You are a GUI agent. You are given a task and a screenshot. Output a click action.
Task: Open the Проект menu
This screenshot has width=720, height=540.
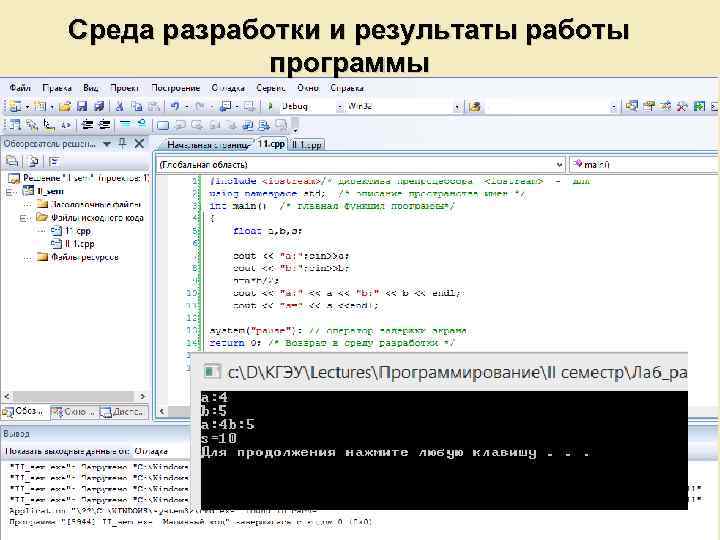click(x=124, y=88)
